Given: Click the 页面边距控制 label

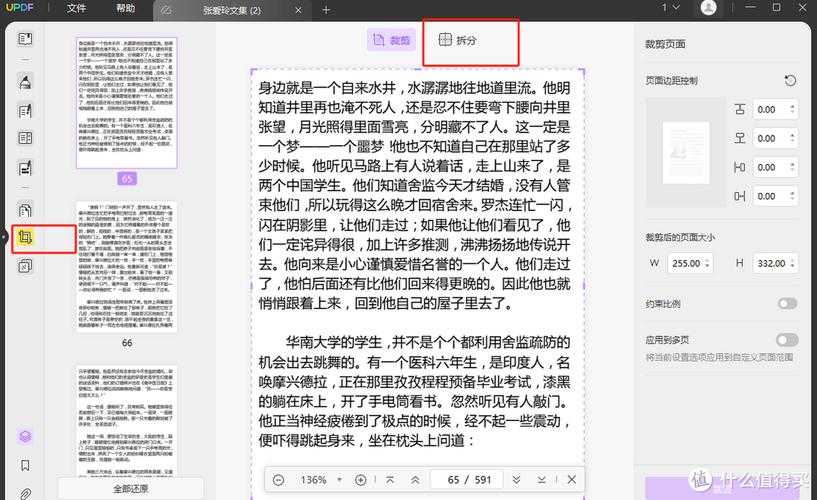Looking at the screenshot, I should coord(671,80).
